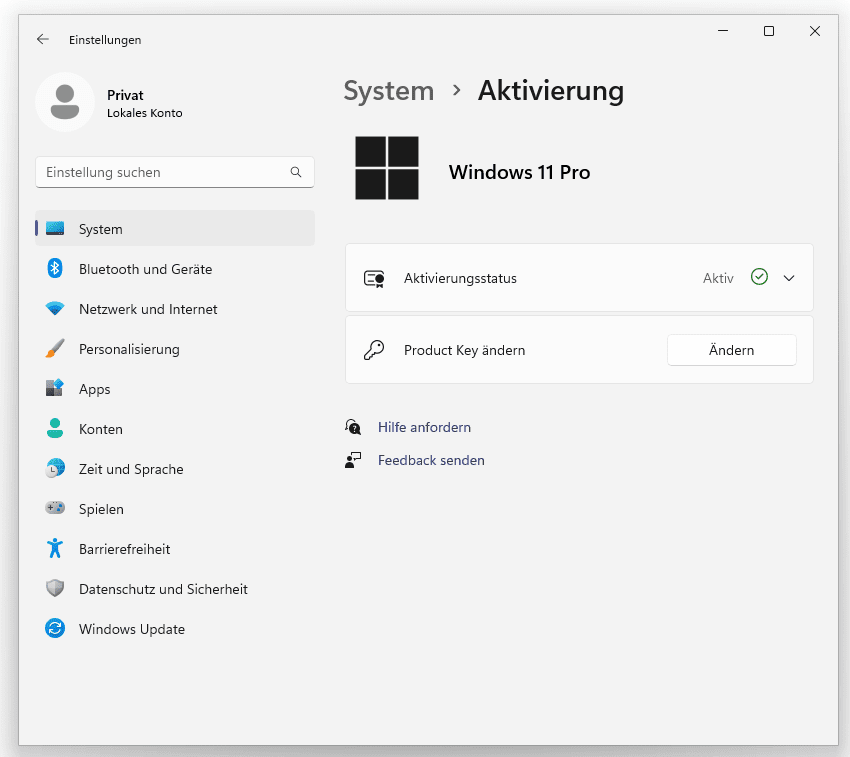850x757 pixels.
Task: Open Bluetooth und Geräte settings
Action: (x=175, y=268)
